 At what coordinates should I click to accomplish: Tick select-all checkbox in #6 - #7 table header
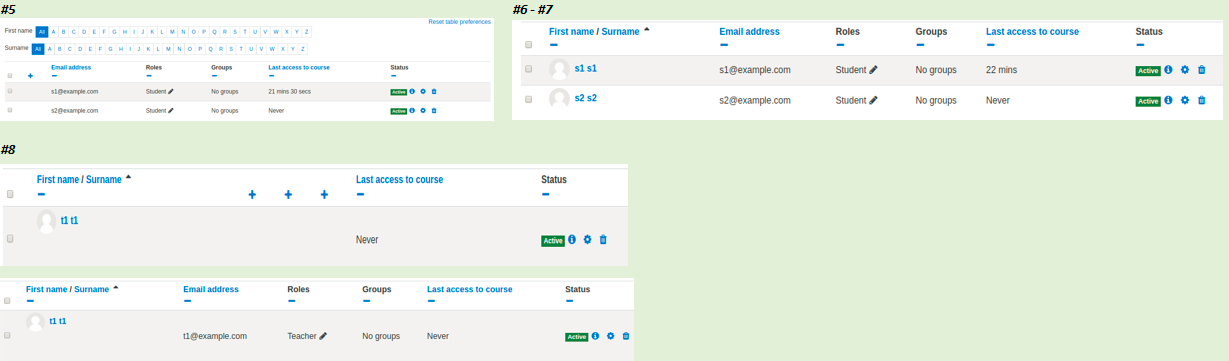(x=528, y=44)
